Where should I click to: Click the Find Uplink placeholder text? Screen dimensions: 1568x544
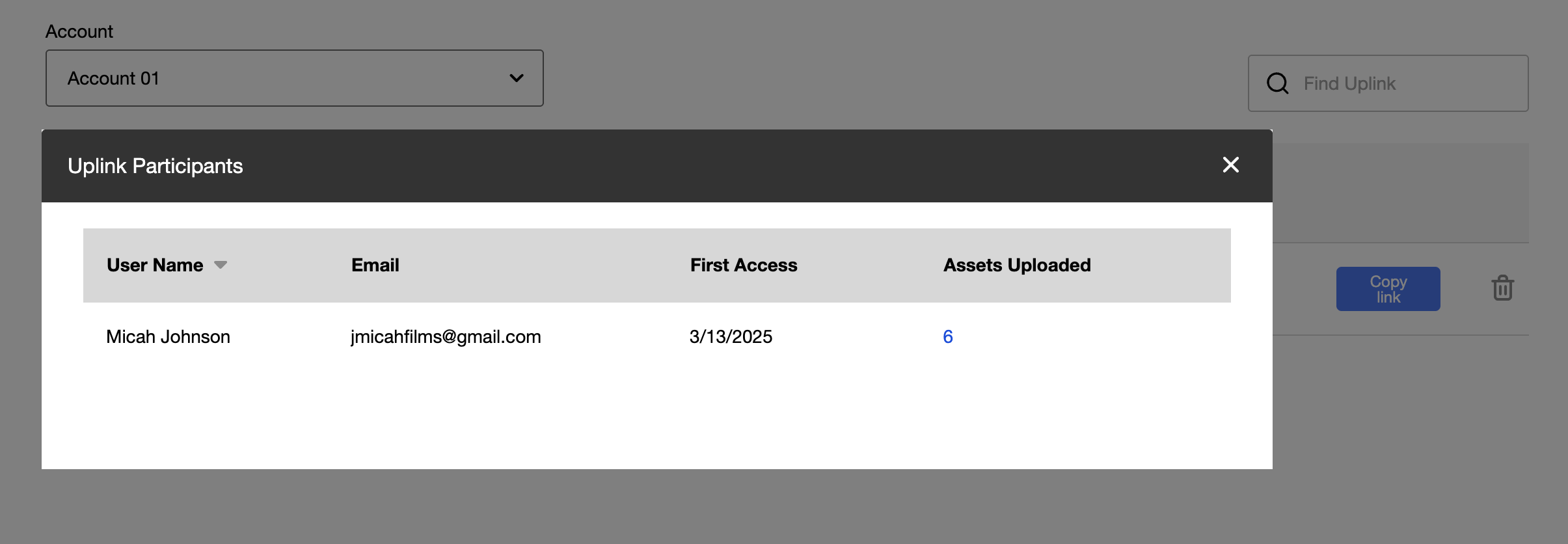pos(1350,83)
